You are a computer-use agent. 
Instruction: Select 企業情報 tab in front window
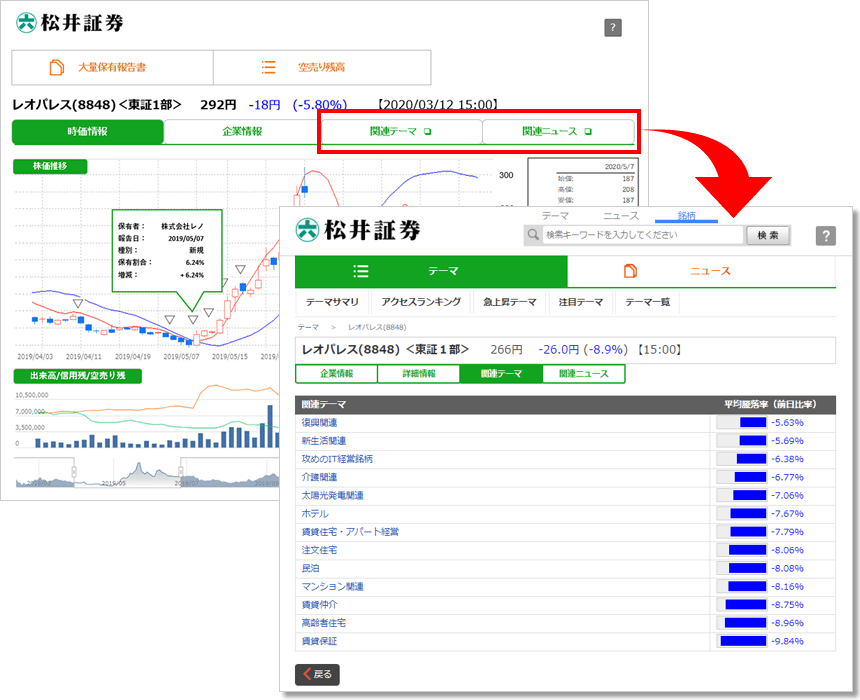click(x=337, y=374)
